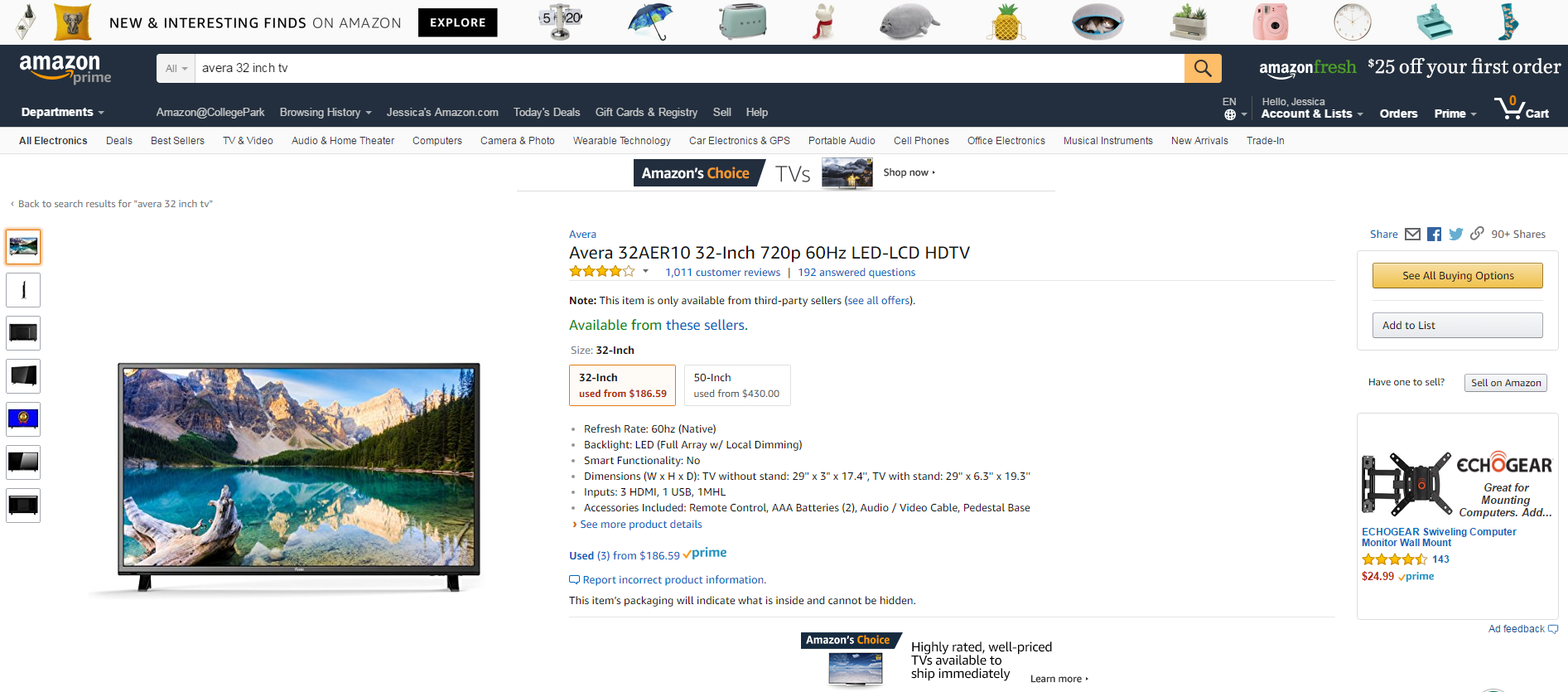Select the 32-Inch size option
Screen dimensions: 1568x692
[x=622, y=385]
